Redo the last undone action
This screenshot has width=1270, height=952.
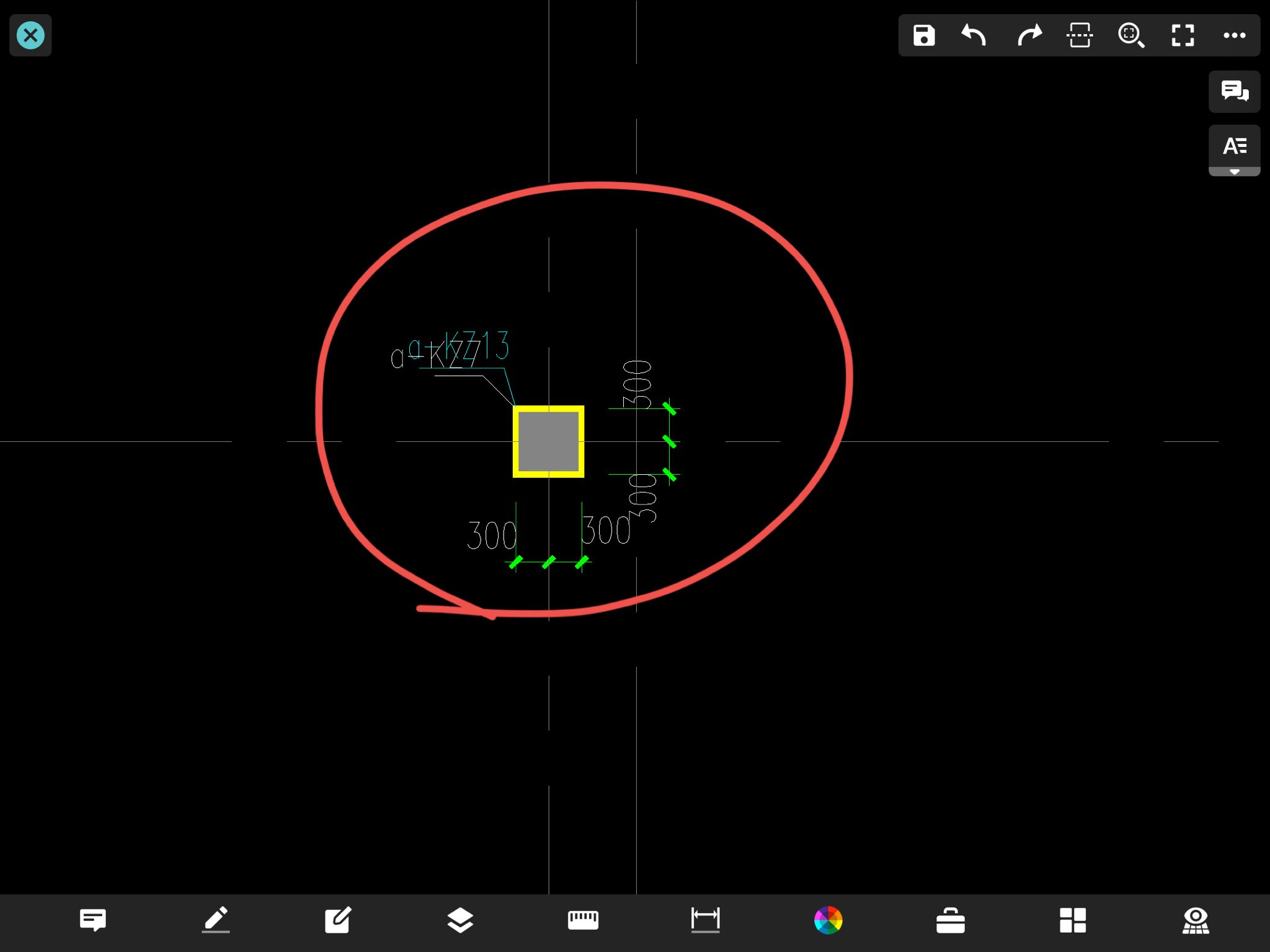(1029, 35)
